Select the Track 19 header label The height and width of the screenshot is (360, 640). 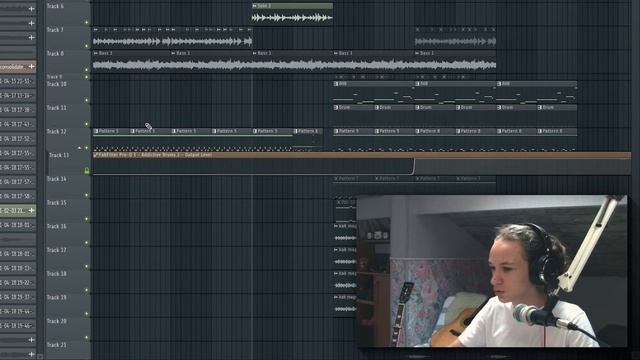point(56,297)
